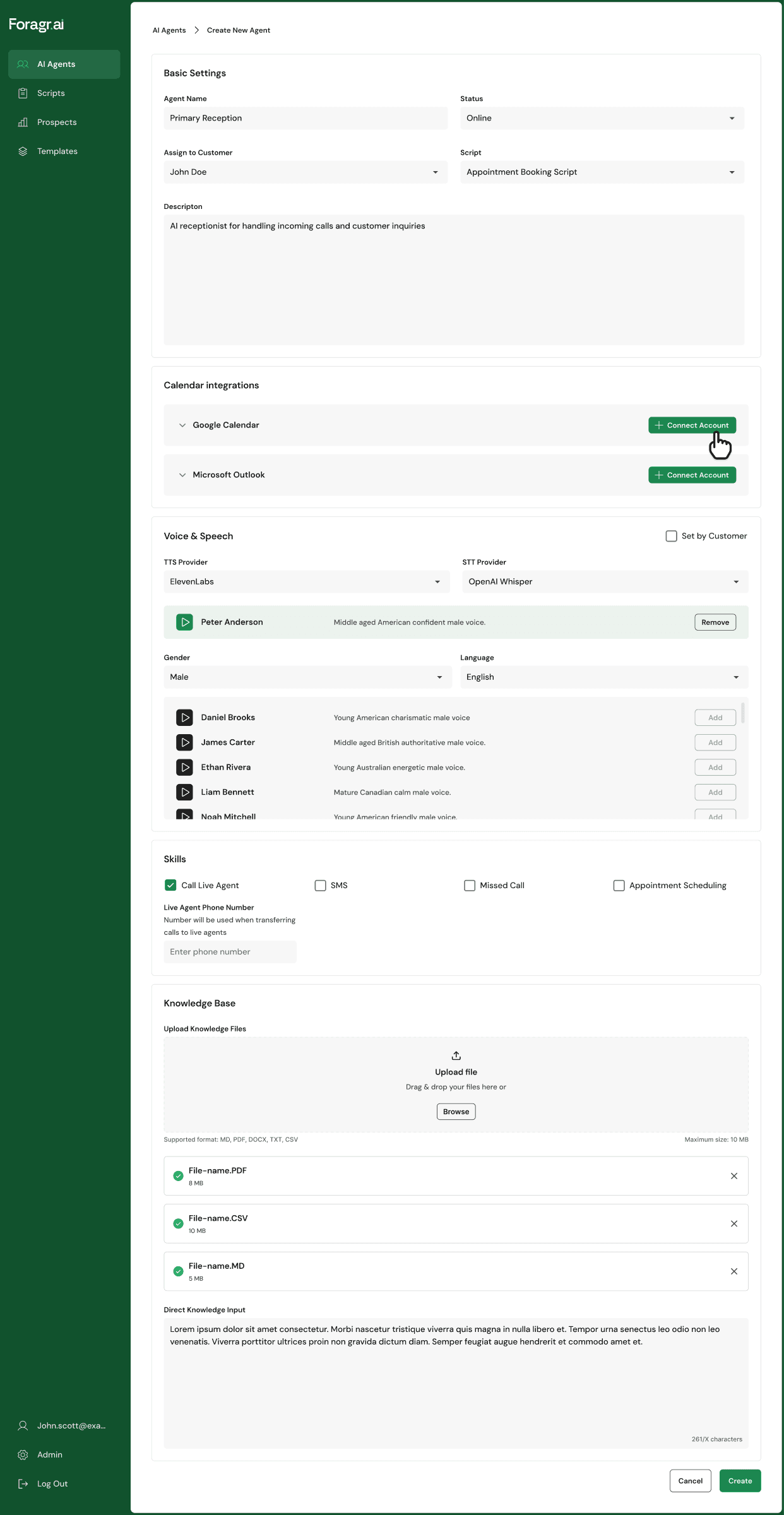Click AI Agents breadcrumb link
Screen dimensions: 784x1515
pyautogui.click(x=169, y=30)
